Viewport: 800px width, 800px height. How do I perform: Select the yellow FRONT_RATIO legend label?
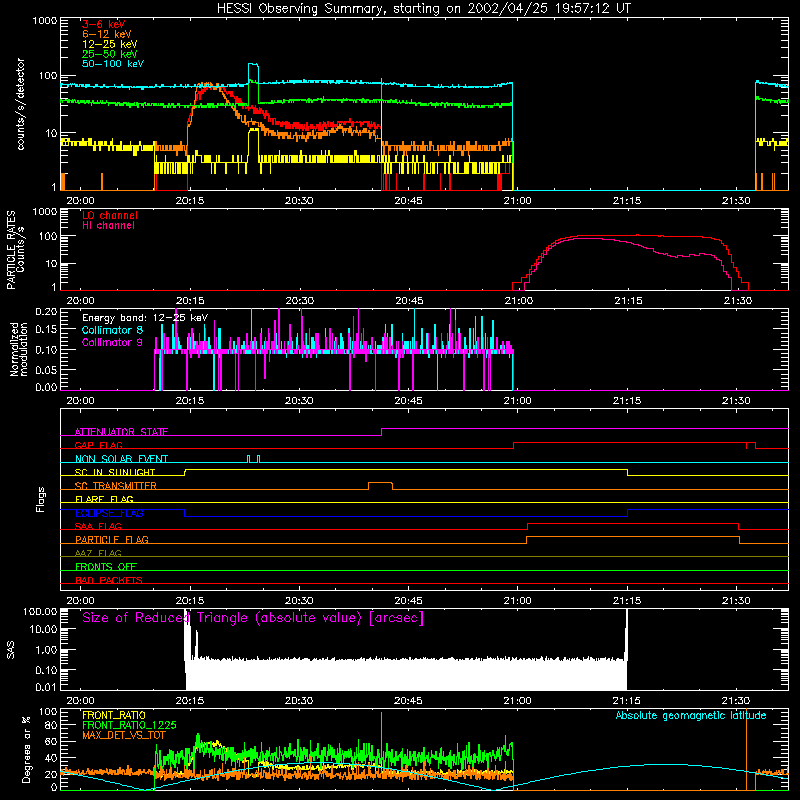tap(114, 715)
